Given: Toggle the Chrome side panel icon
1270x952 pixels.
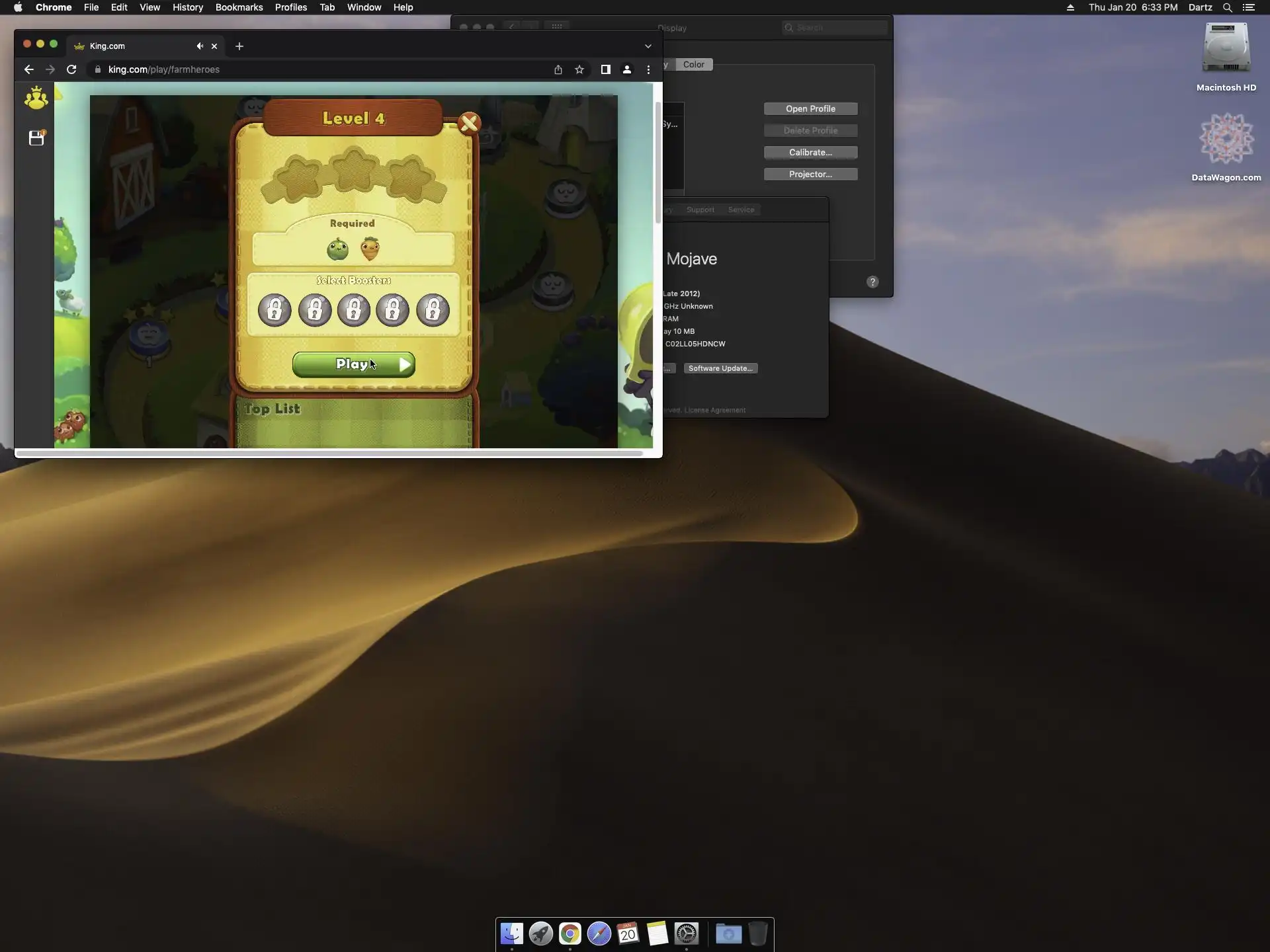Looking at the screenshot, I should (x=605, y=69).
